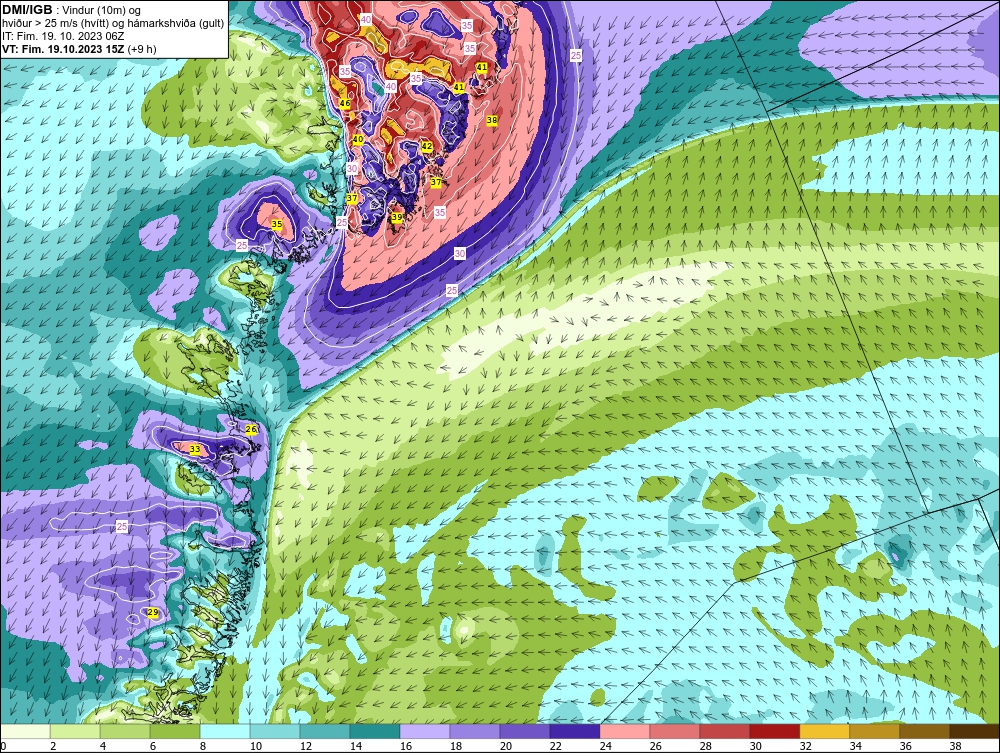Click the legend scale tick label '32'
This screenshot has width=1000, height=753.
805,747
